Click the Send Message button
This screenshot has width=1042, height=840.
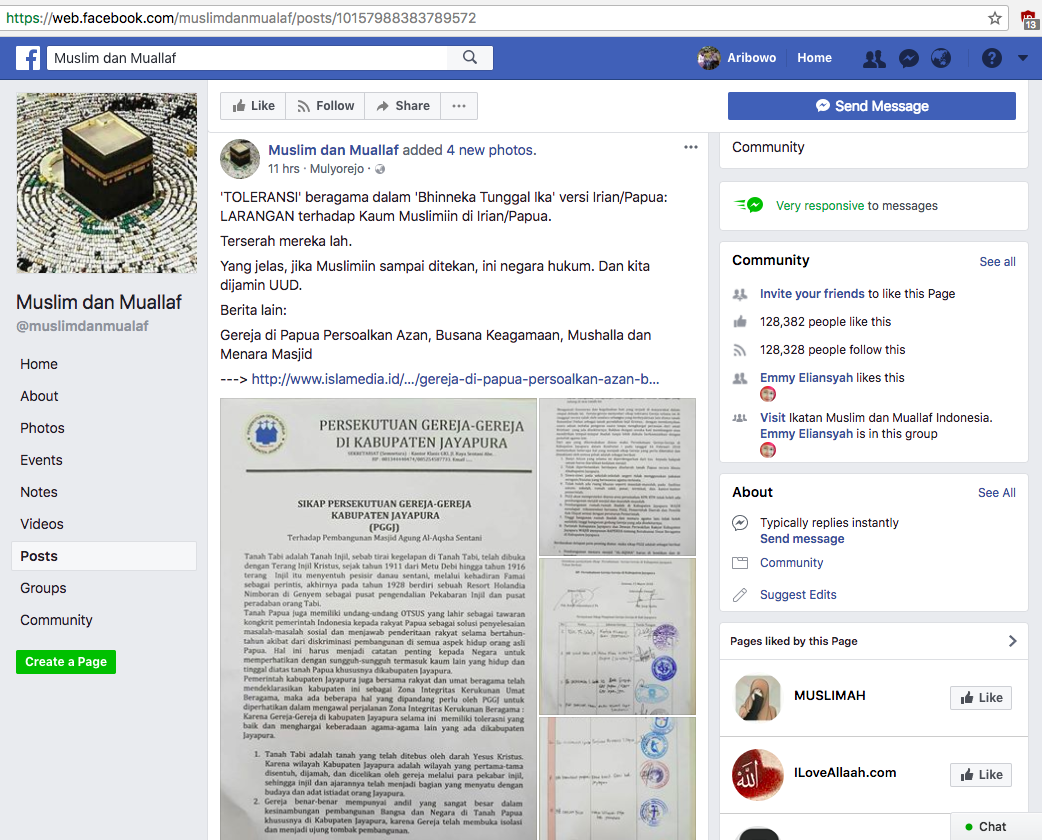[x=872, y=106]
